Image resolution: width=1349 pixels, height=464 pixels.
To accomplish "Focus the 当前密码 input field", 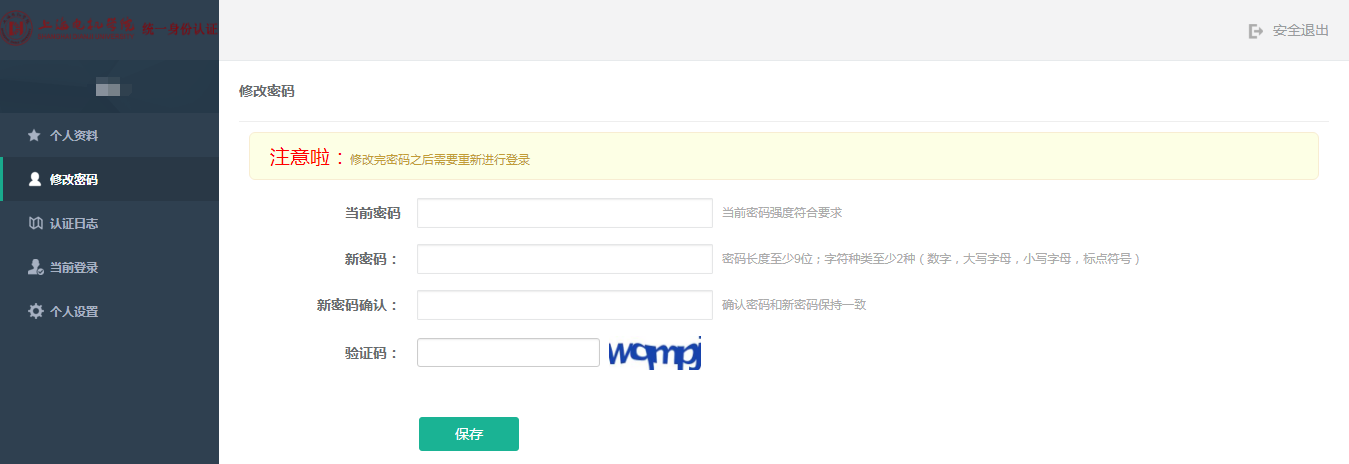I will click(x=564, y=213).
